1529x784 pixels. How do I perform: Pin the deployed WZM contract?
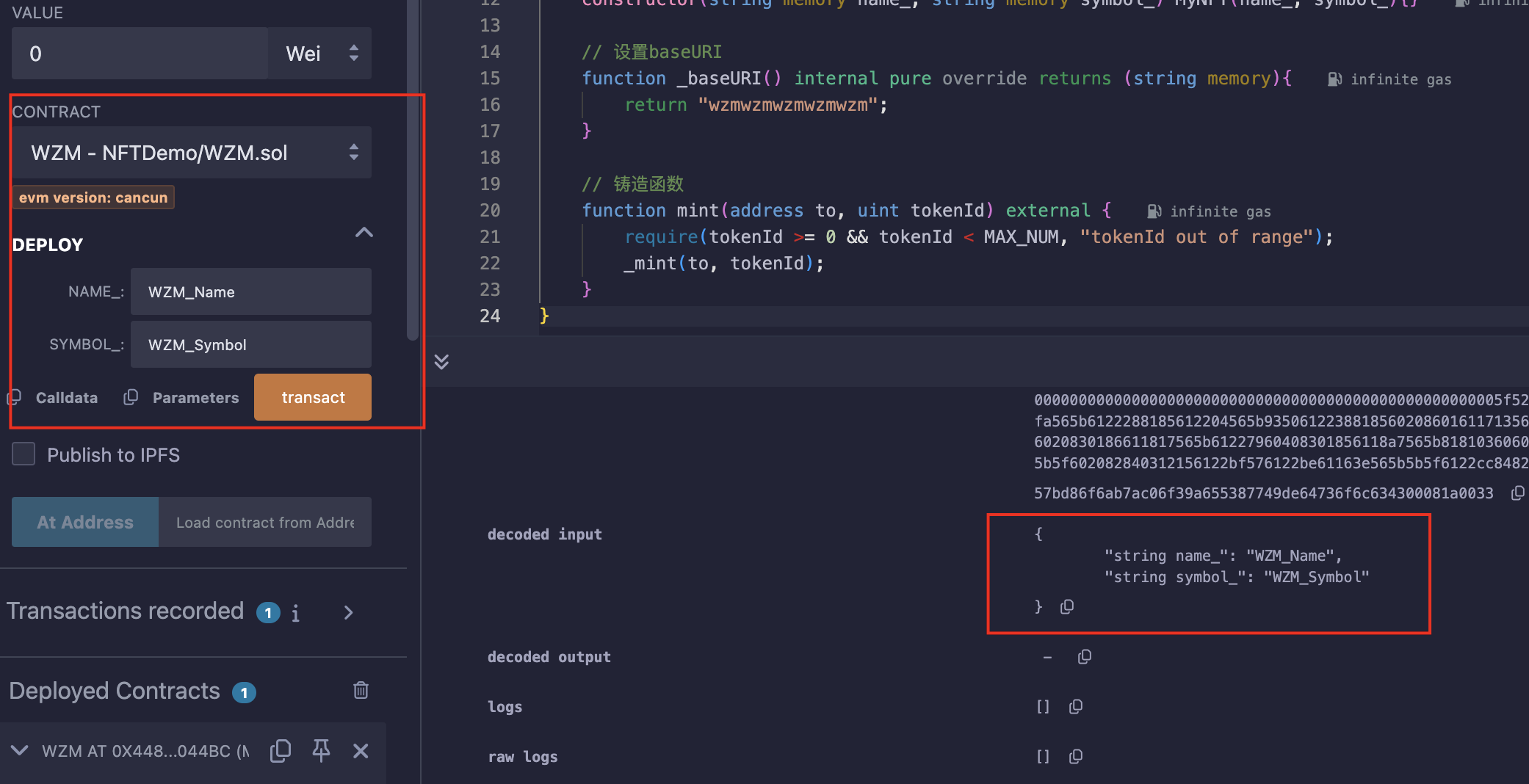pos(321,750)
